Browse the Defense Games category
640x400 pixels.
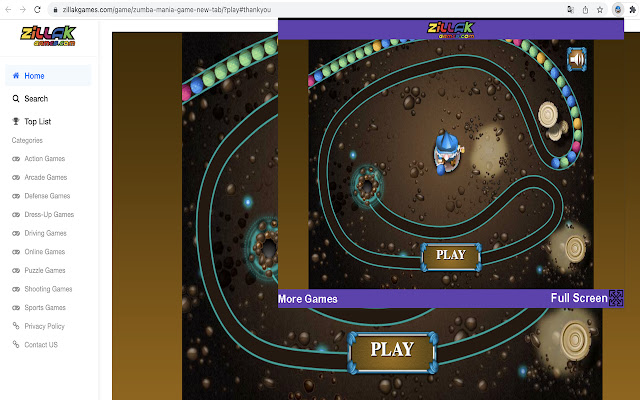(x=47, y=196)
